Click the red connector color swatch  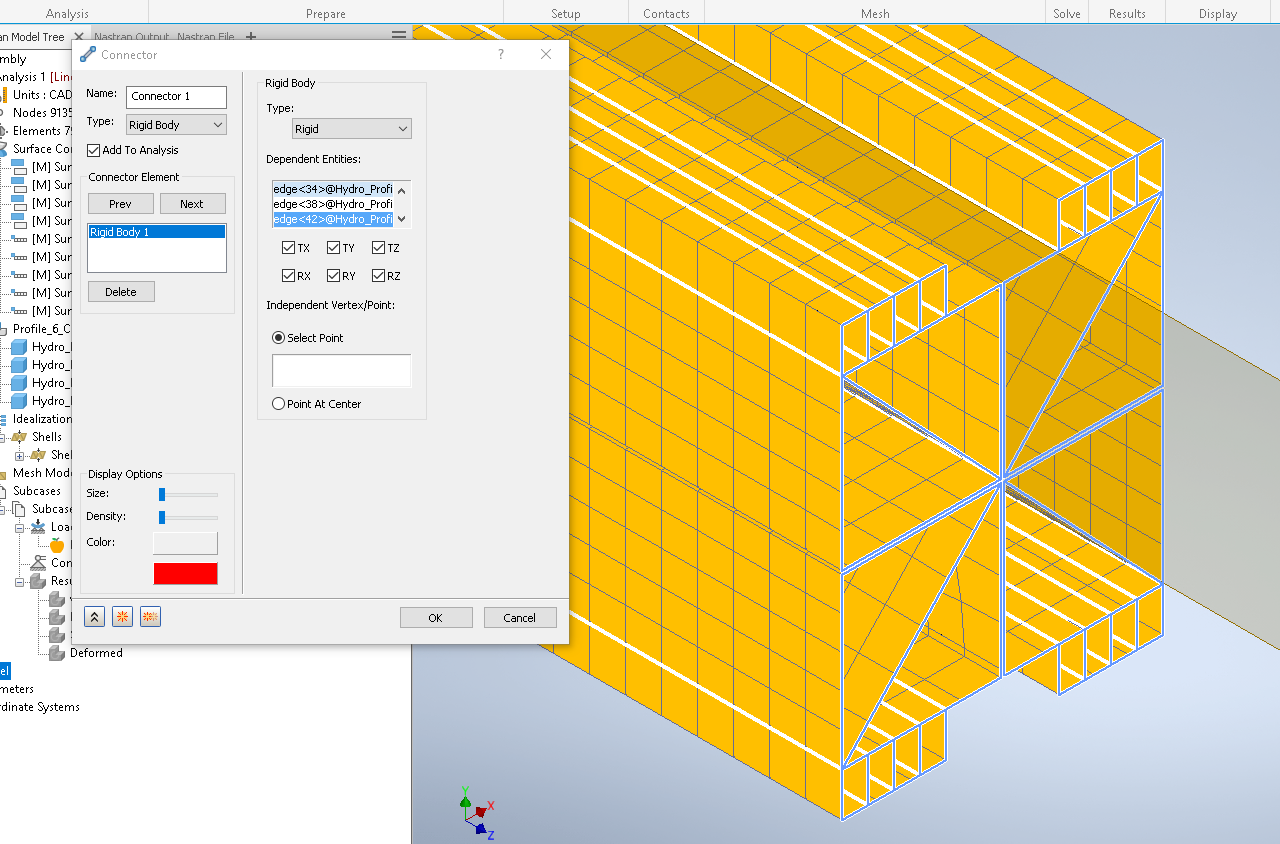tap(185, 572)
